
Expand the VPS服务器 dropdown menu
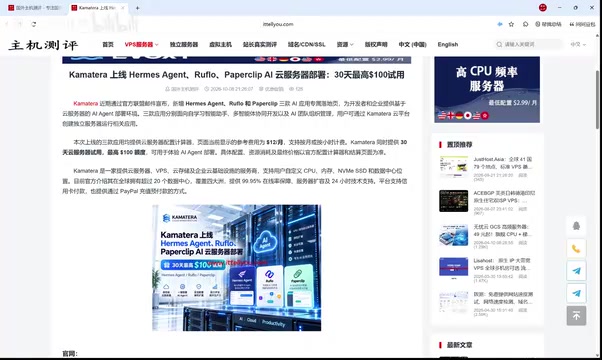coord(141,45)
